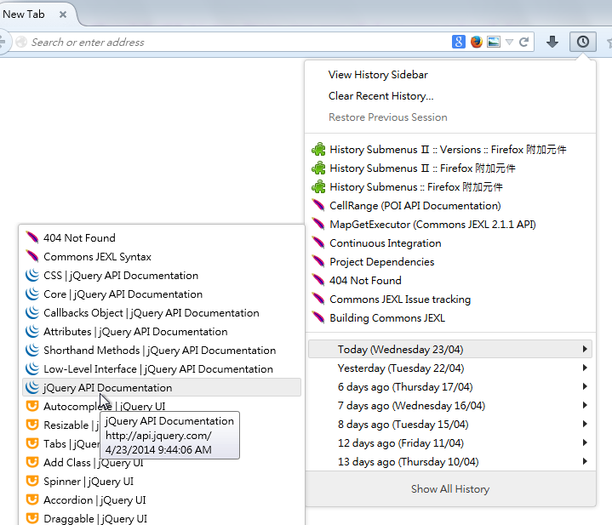Expand 6 days ago (Thursday 17/04) submenu
Screen dimensions: 612x525
[450, 386]
